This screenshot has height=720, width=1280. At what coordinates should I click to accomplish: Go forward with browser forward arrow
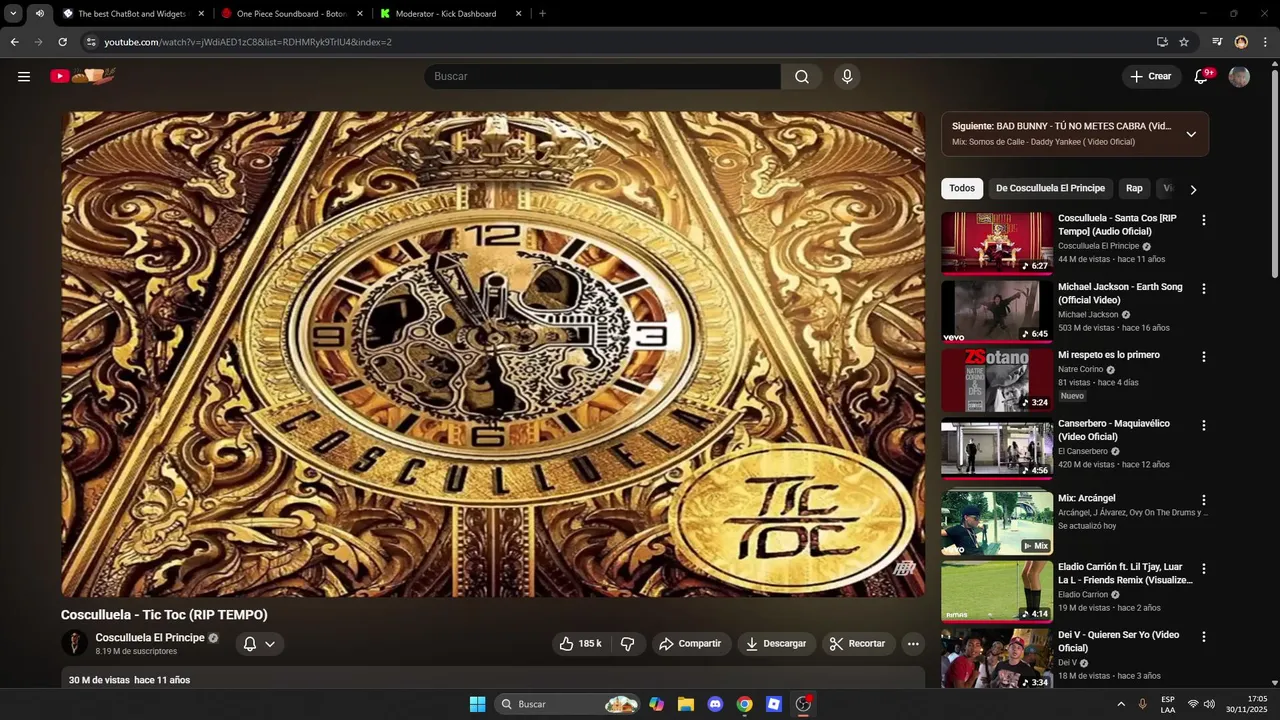pyautogui.click(x=38, y=42)
